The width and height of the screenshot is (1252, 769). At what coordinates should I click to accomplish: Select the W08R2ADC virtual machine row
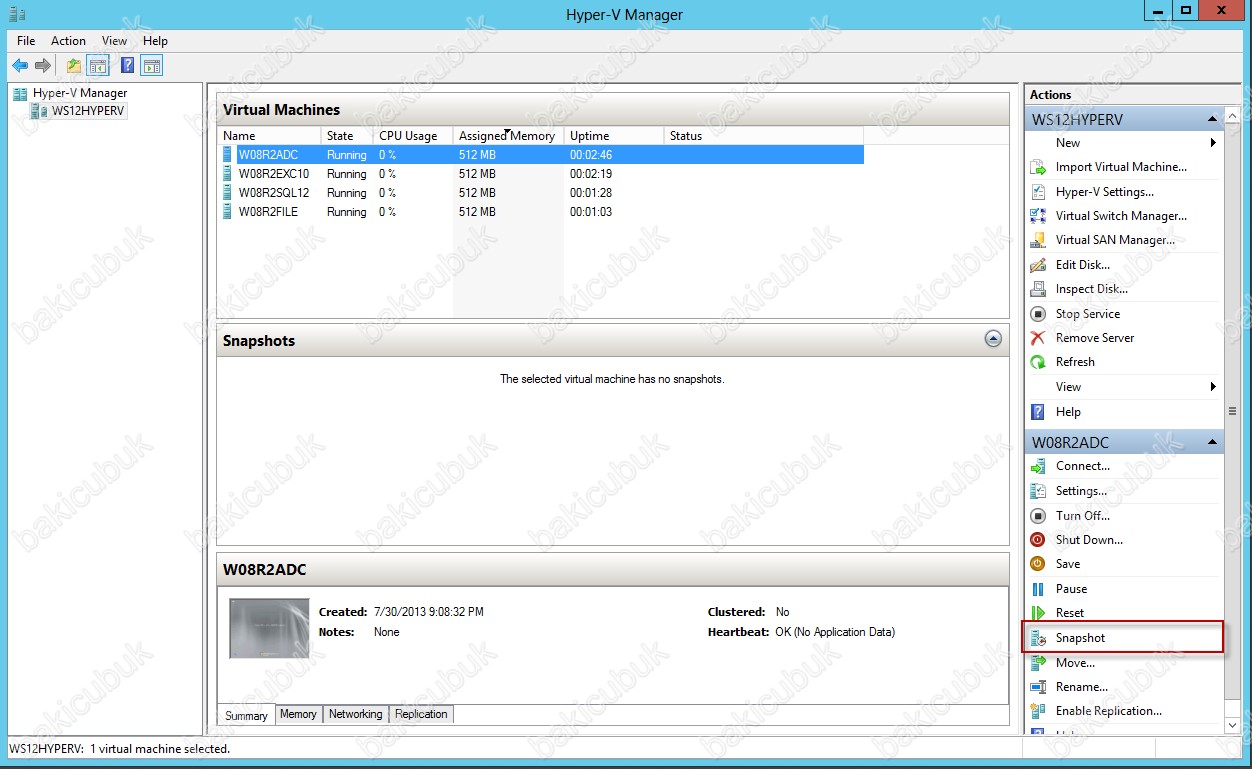tap(540, 155)
